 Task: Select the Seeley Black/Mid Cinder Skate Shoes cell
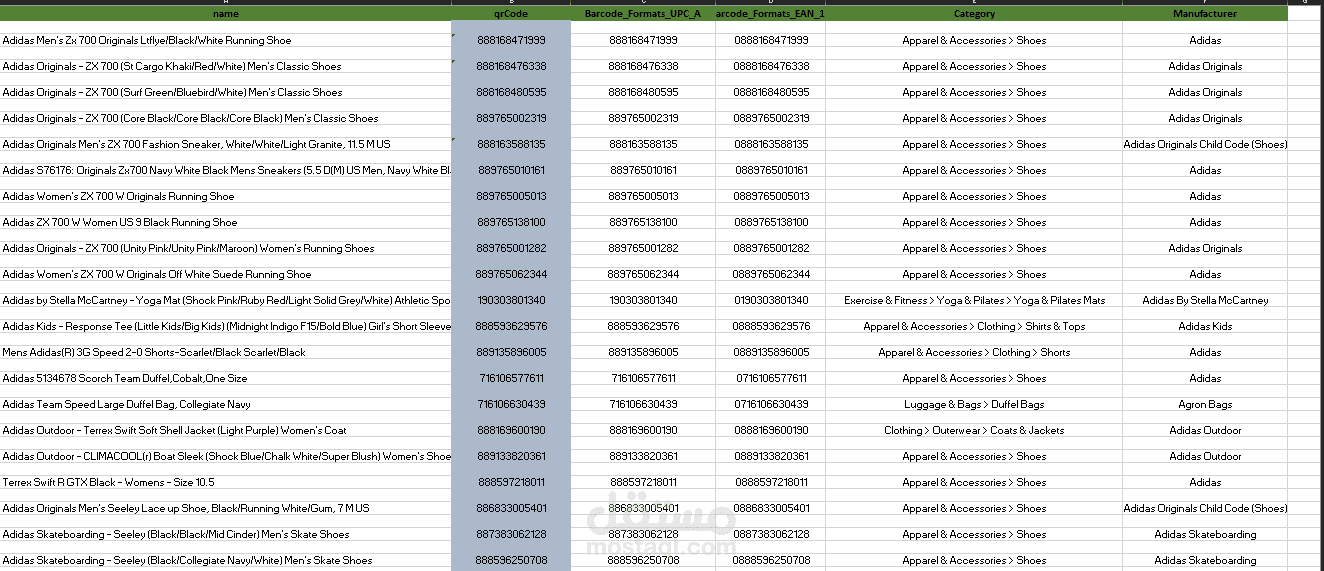pyautogui.click(x=226, y=534)
